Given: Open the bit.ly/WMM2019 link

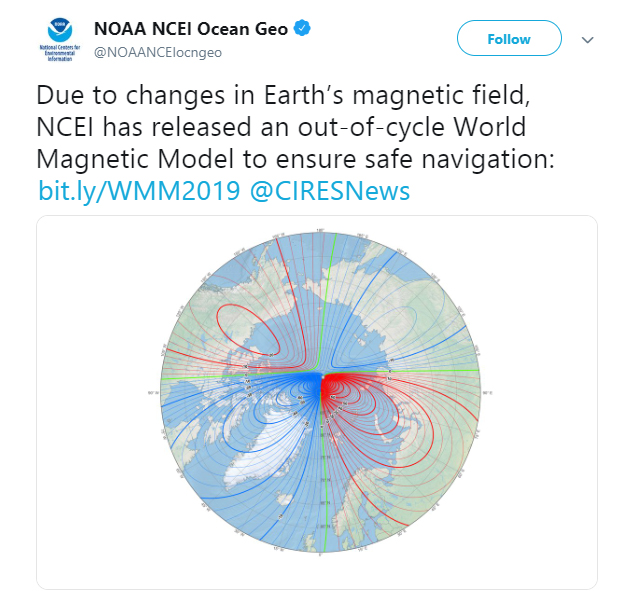Looking at the screenshot, I should 139,191.
